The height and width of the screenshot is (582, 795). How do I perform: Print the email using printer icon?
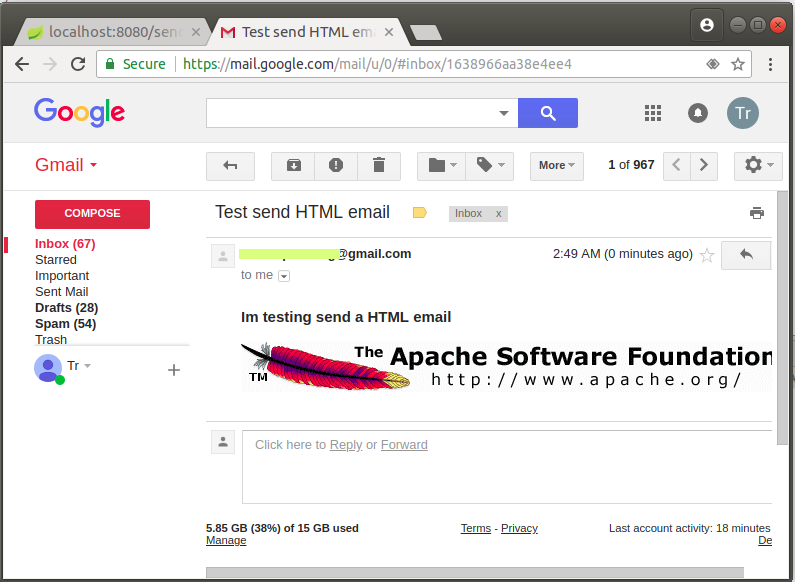[756, 213]
